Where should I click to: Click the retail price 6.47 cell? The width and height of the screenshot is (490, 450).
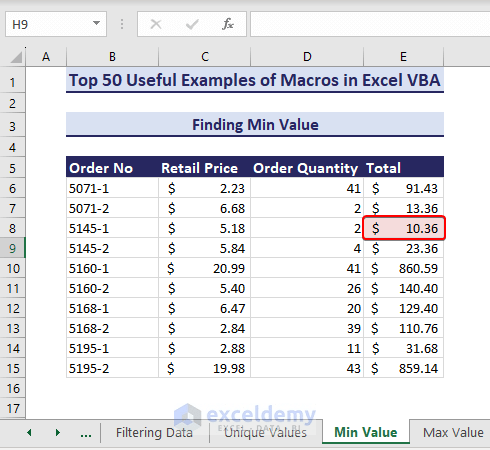[205, 308]
